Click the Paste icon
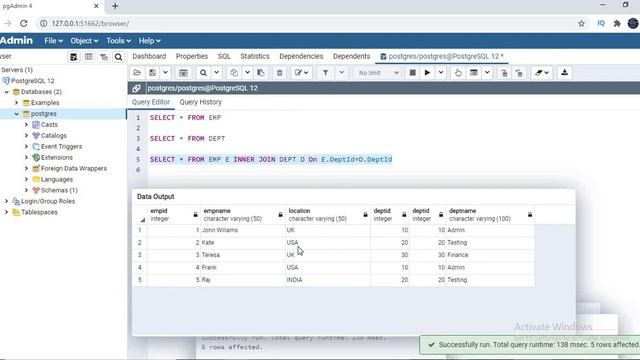Viewport: 640px width, 360px height. [x=260, y=73]
